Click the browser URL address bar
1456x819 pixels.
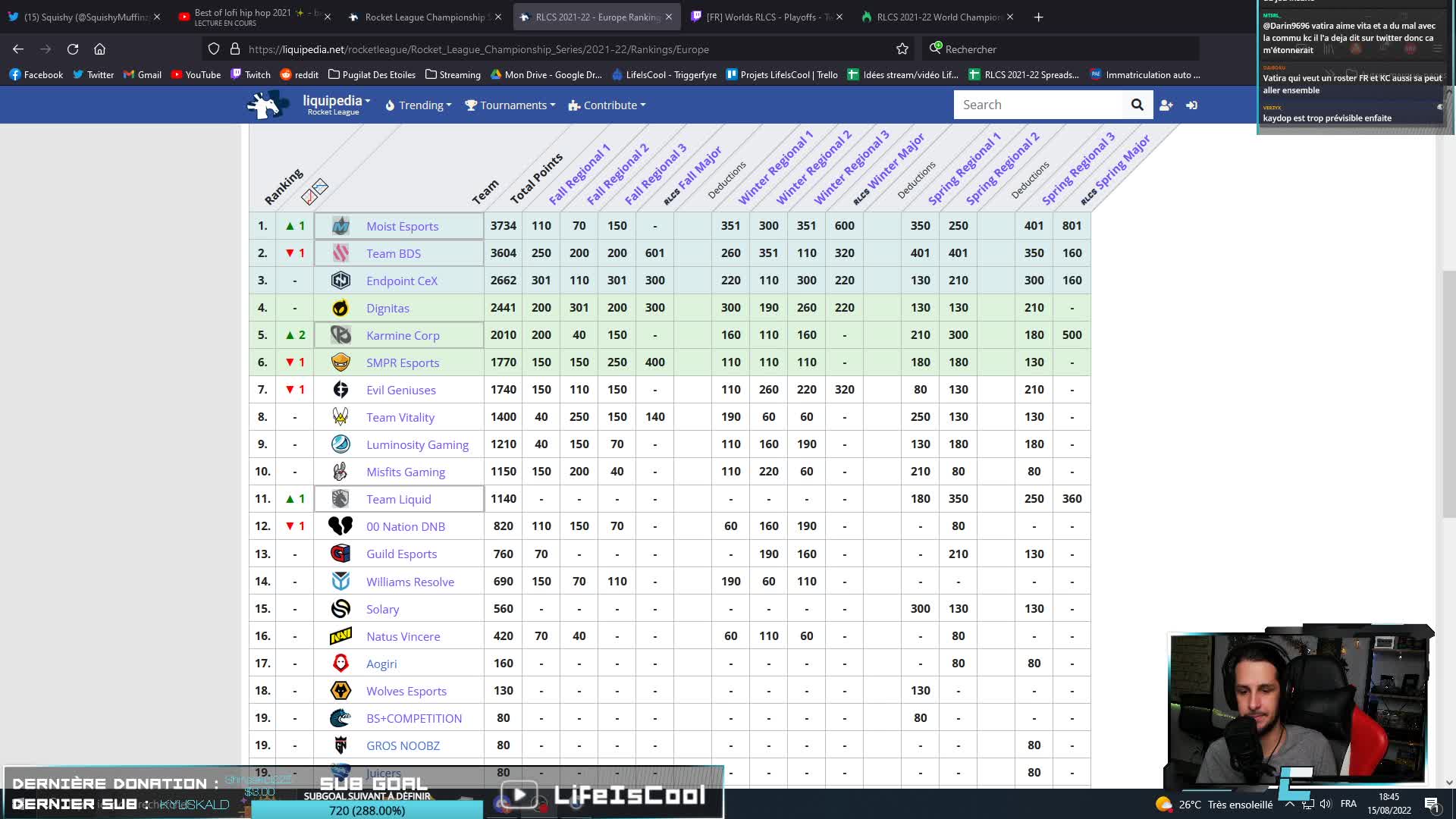pos(557,49)
